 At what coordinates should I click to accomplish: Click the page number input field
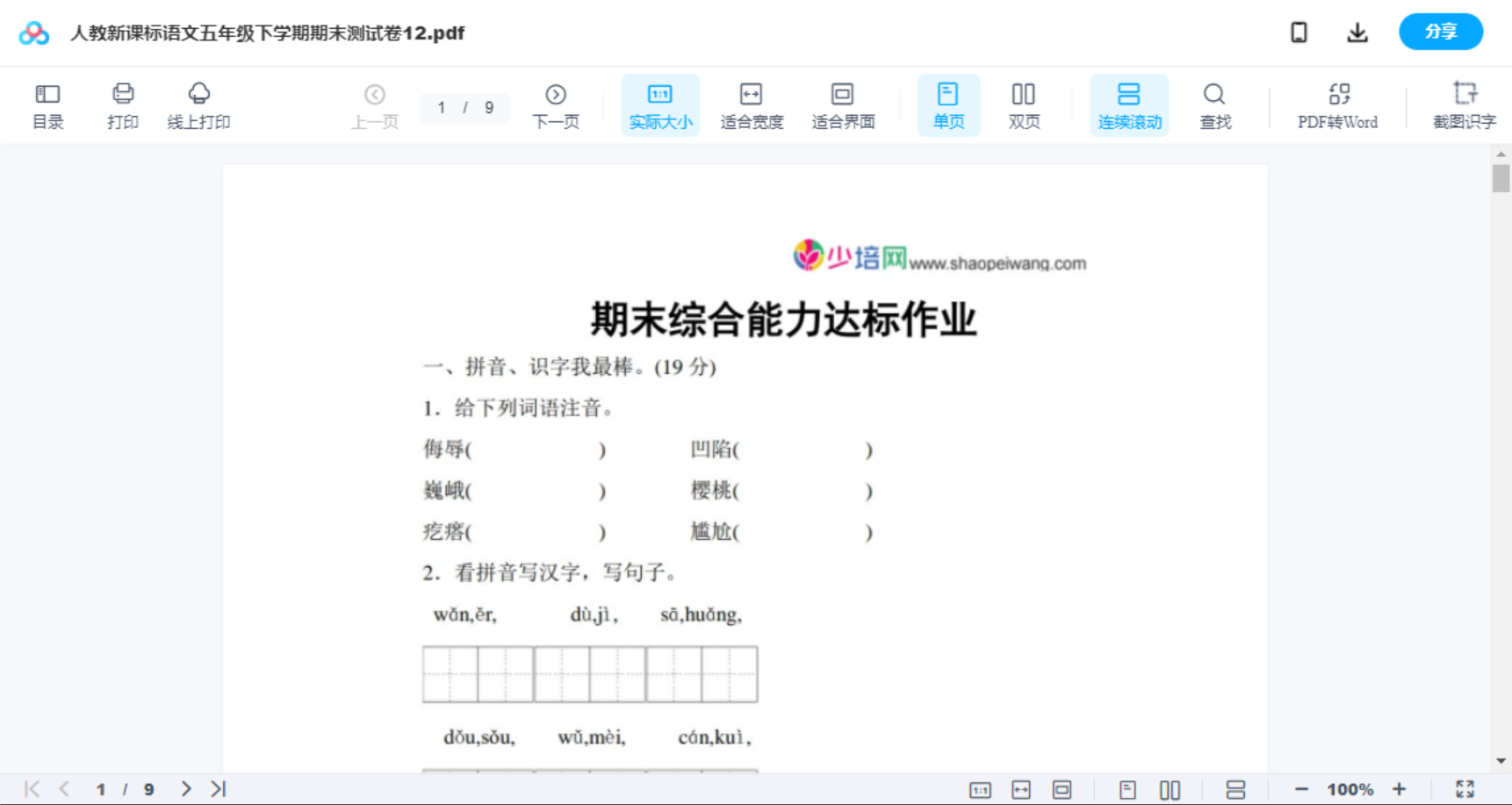pos(465,108)
